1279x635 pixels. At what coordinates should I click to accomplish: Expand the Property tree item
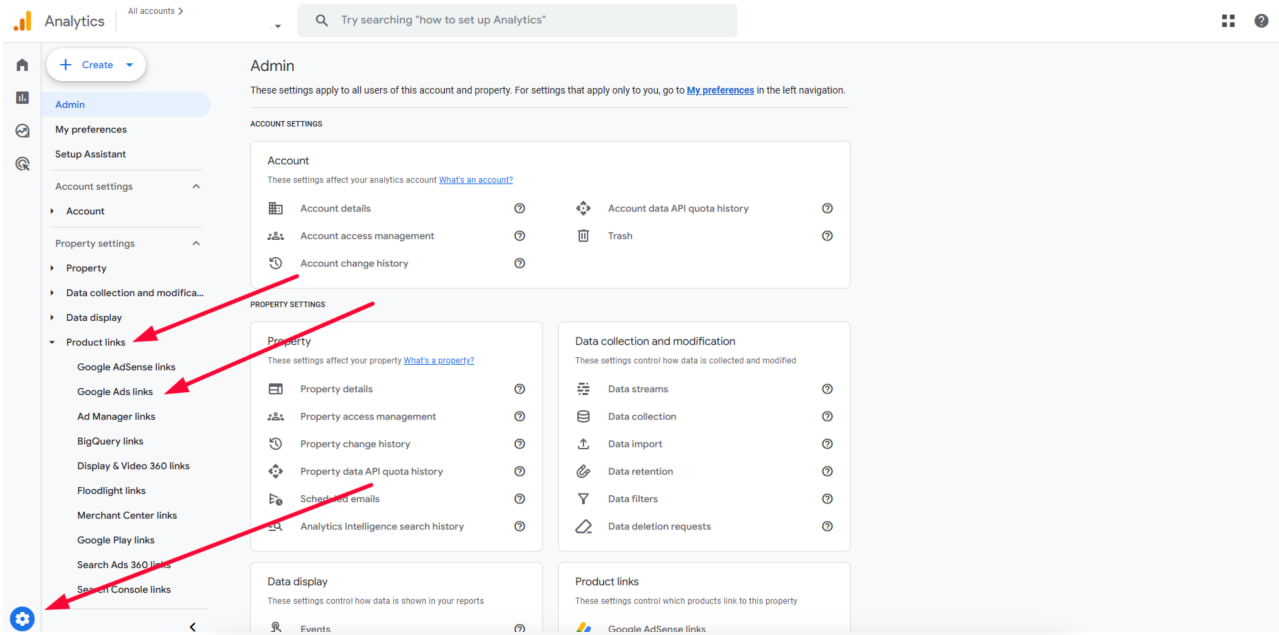pyautogui.click(x=52, y=268)
